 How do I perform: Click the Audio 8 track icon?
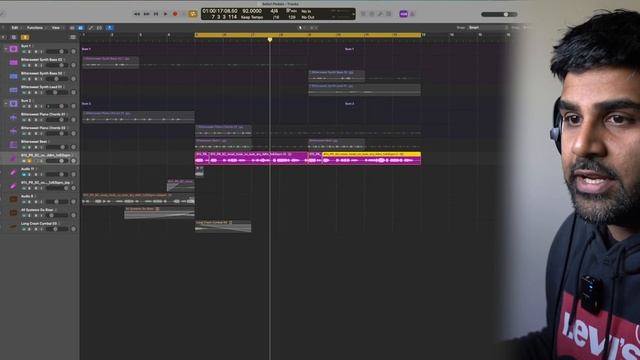point(13,199)
